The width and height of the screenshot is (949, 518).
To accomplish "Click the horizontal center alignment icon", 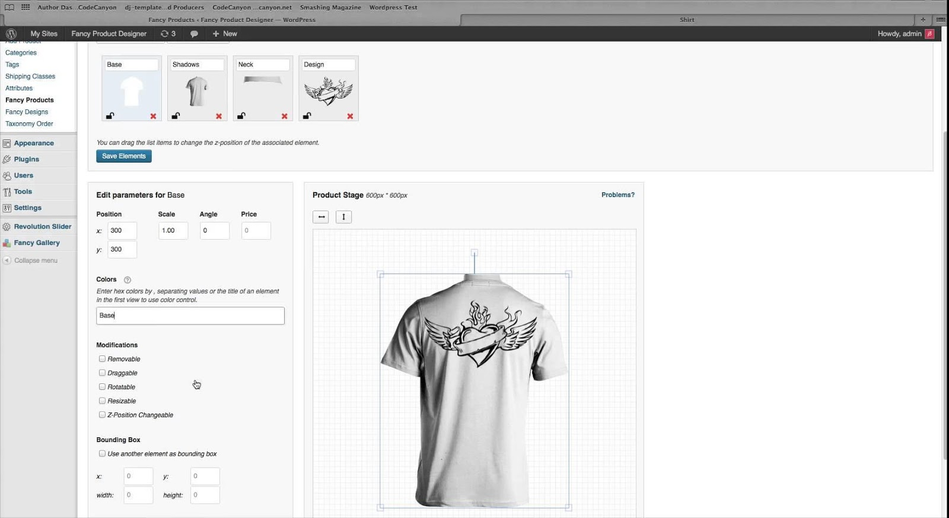I will [x=321, y=217].
